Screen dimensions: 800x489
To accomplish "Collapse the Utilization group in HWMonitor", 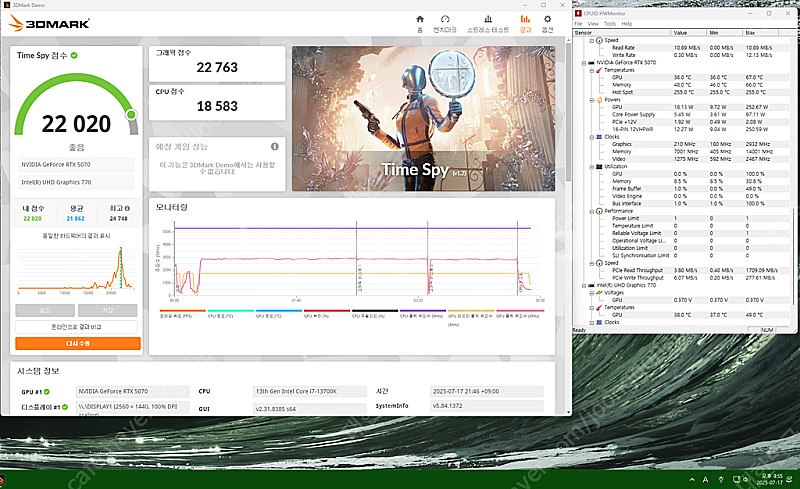I will point(592,167).
